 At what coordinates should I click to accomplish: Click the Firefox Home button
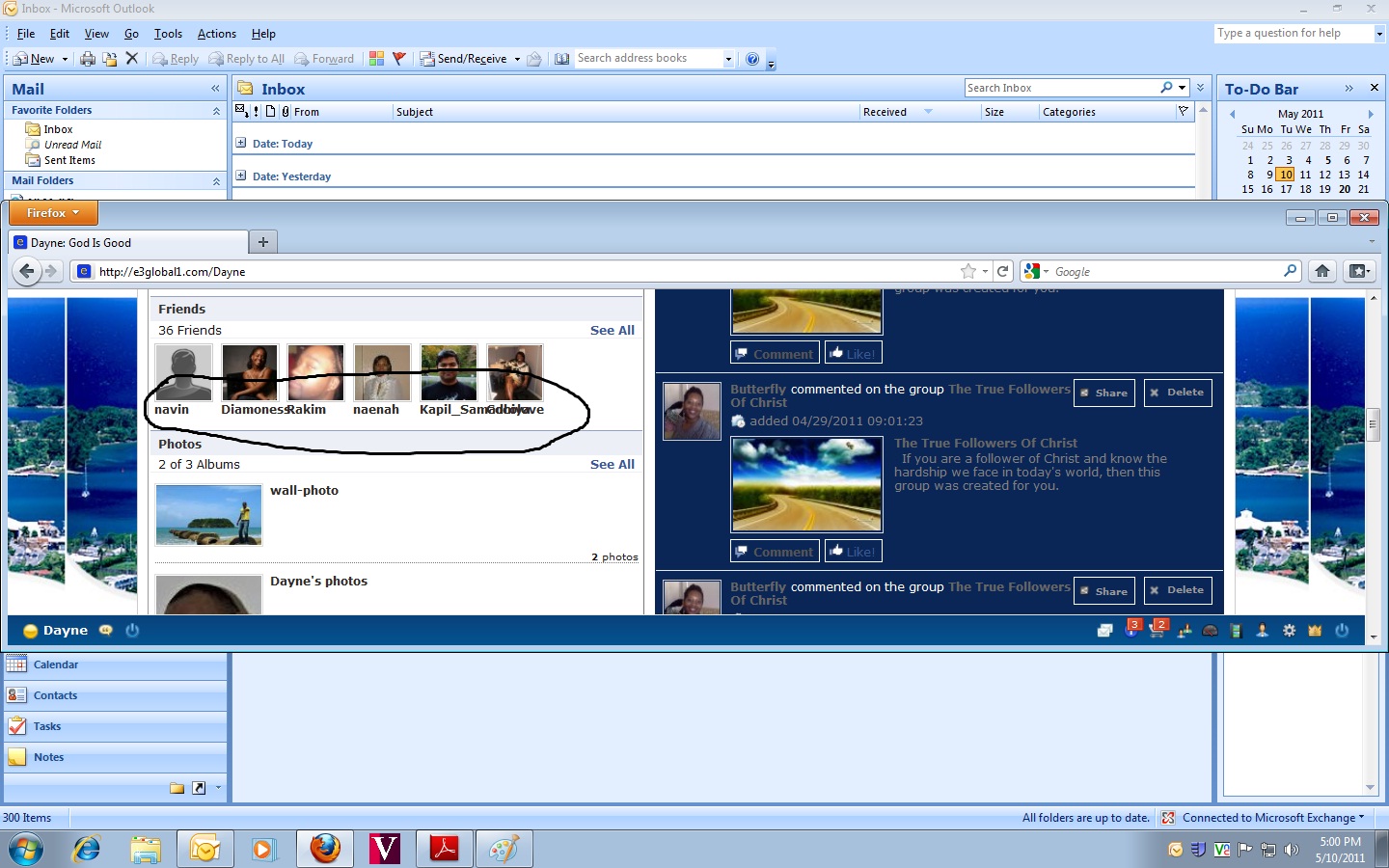(1322, 271)
